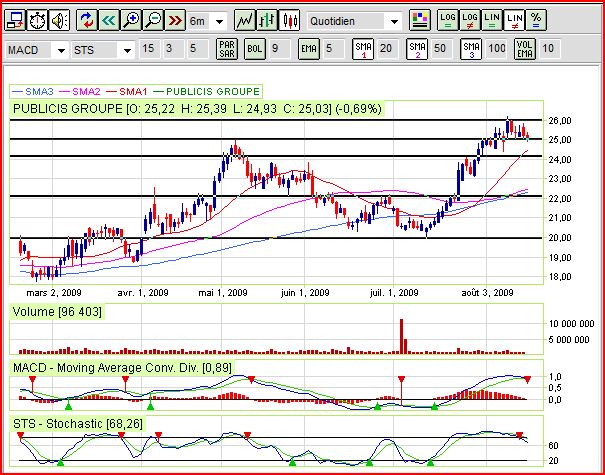This screenshot has height=475, width=605.
Task: Toggle the SMA 2 button
Action: 417,49
